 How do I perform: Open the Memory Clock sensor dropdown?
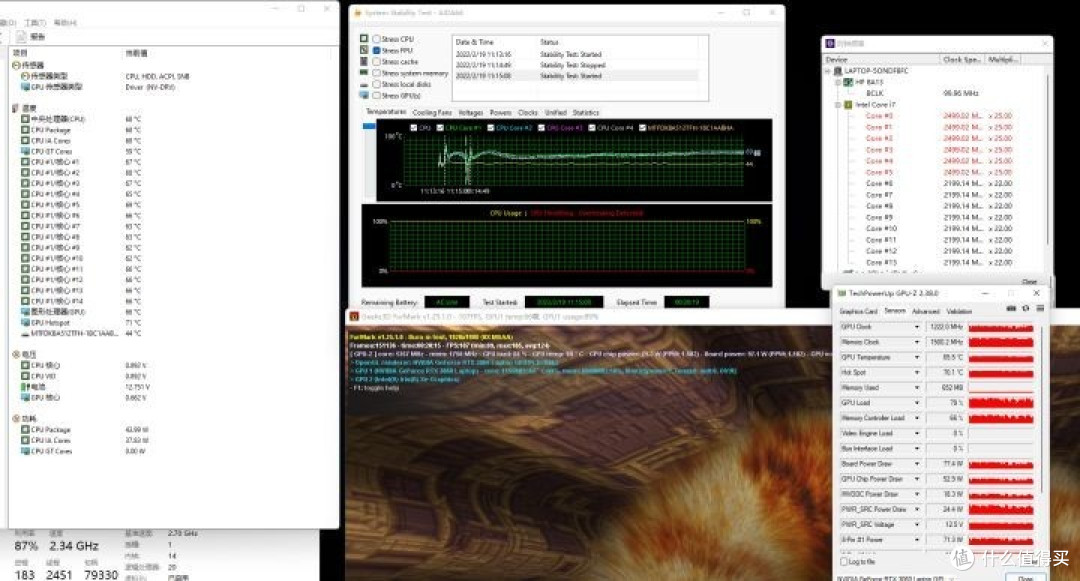[x=917, y=342]
